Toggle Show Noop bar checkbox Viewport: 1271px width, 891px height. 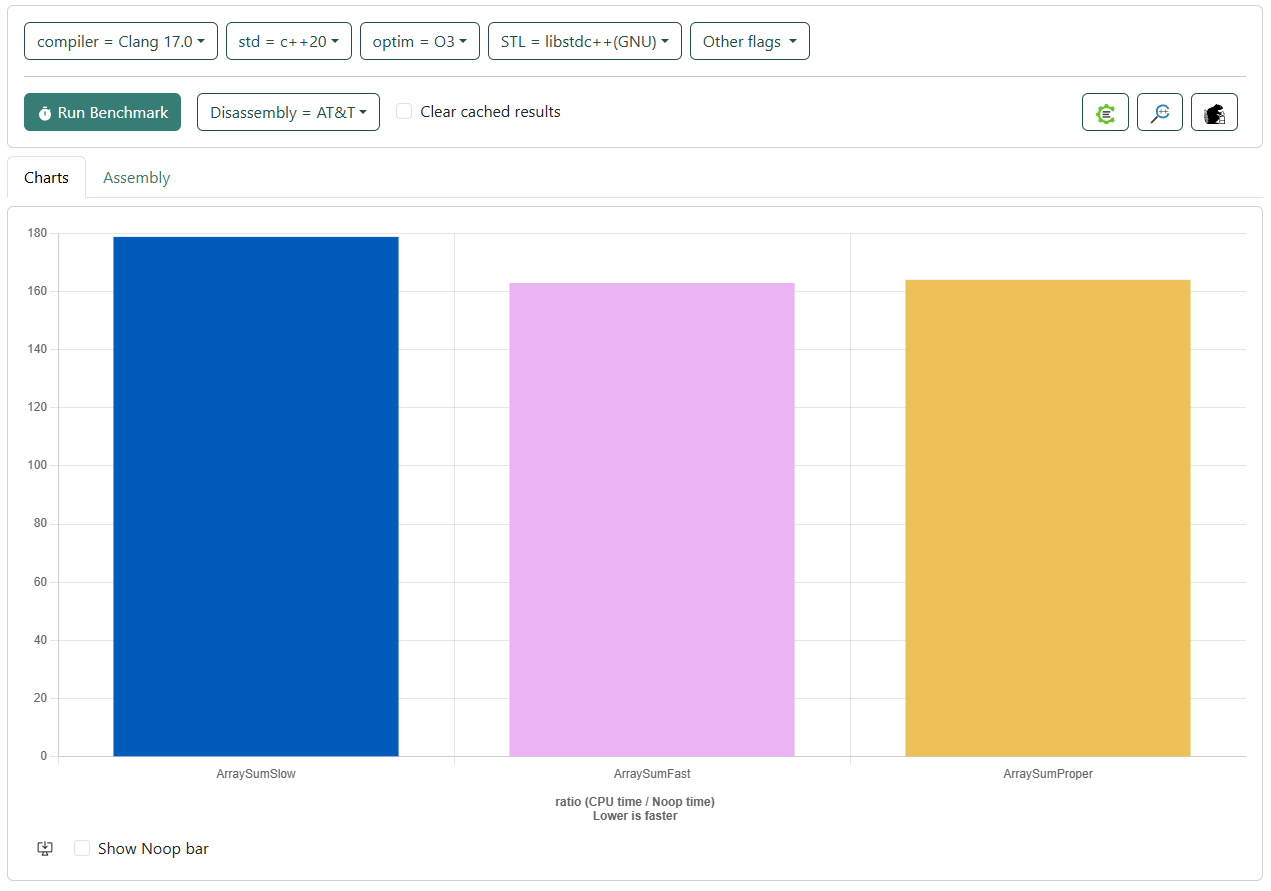point(82,848)
